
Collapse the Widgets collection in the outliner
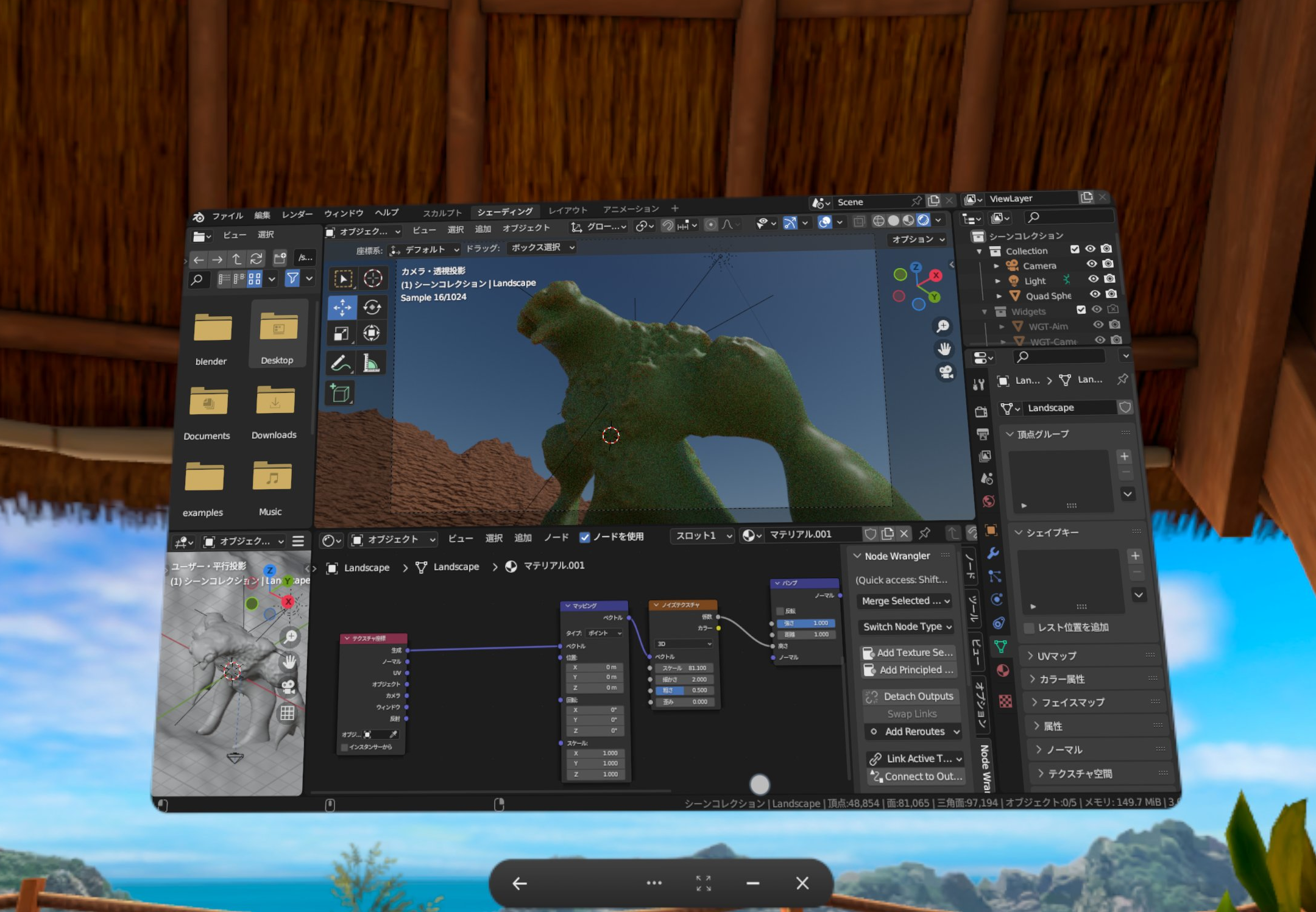986,311
